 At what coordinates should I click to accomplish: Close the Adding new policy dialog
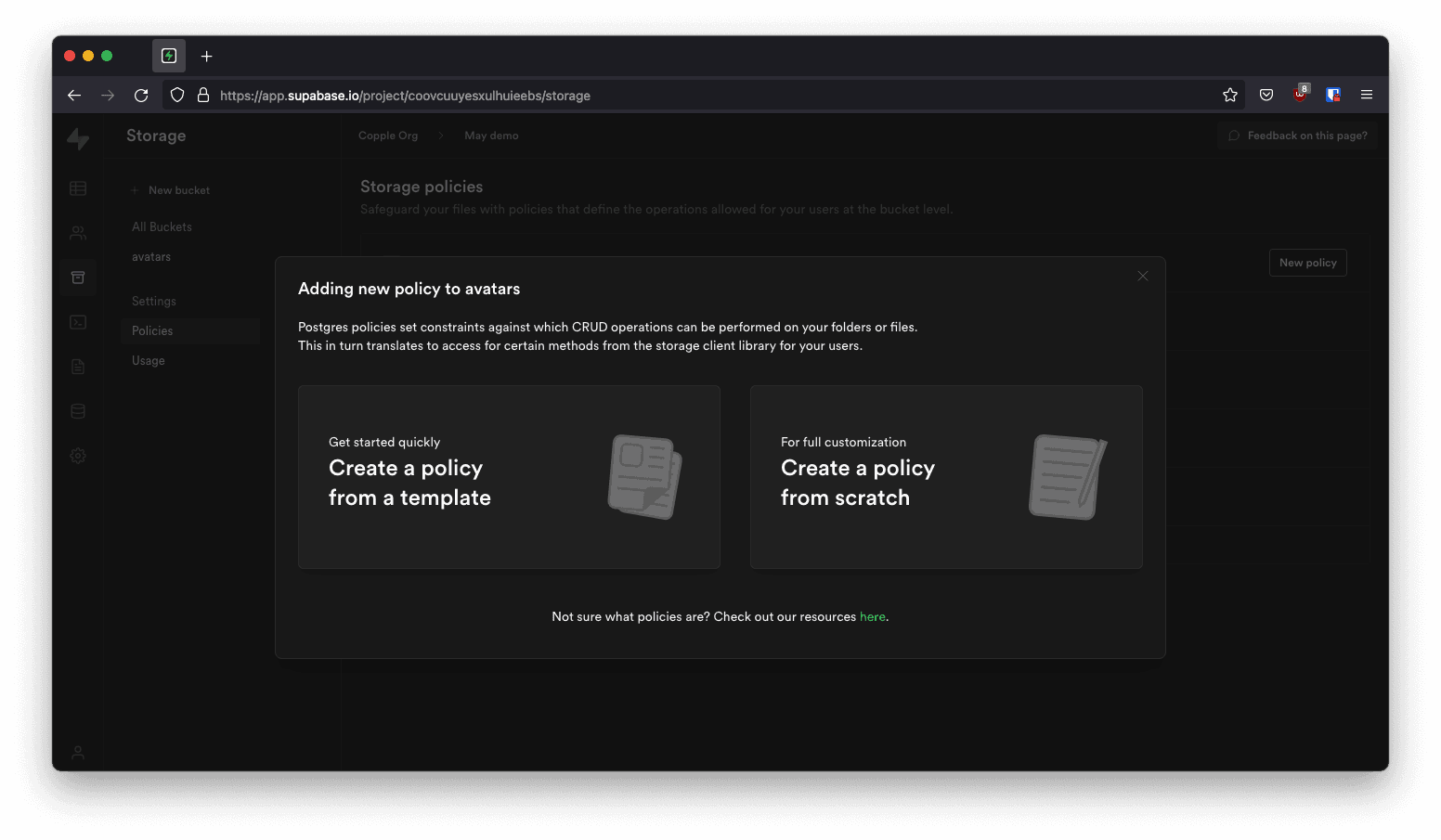tap(1143, 276)
